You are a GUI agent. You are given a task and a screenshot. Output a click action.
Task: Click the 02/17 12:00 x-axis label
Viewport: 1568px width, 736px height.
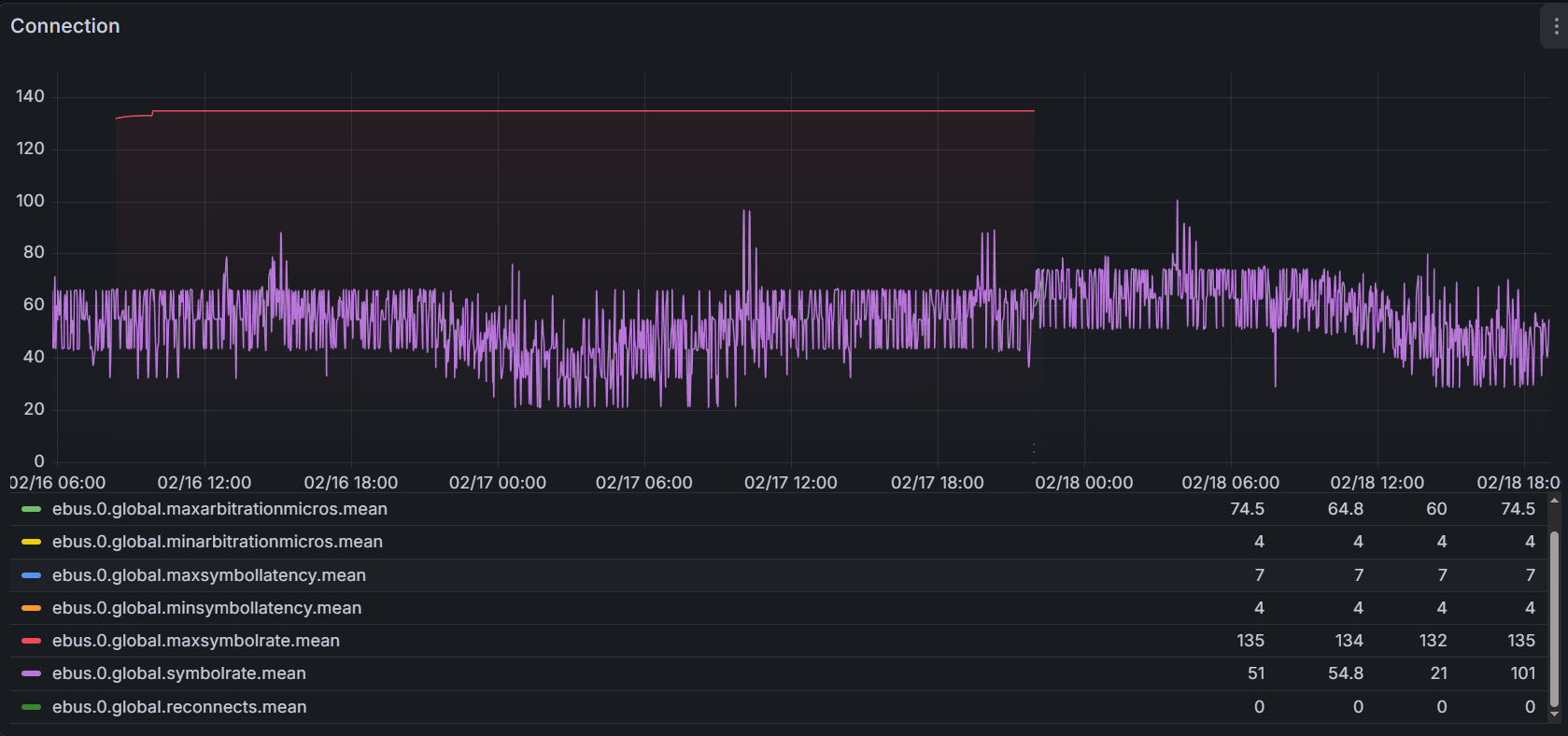point(791,483)
